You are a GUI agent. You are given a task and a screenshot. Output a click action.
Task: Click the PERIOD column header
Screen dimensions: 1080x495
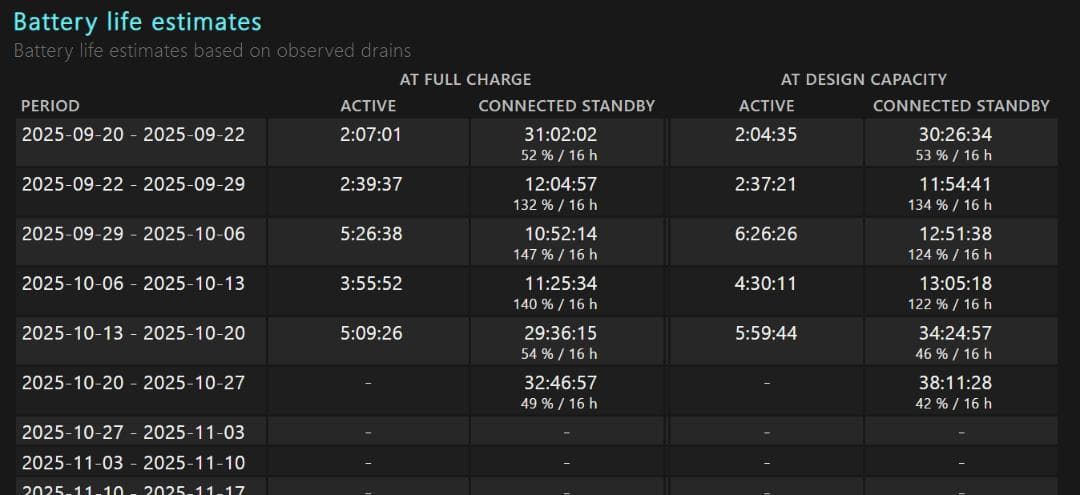(50, 105)
